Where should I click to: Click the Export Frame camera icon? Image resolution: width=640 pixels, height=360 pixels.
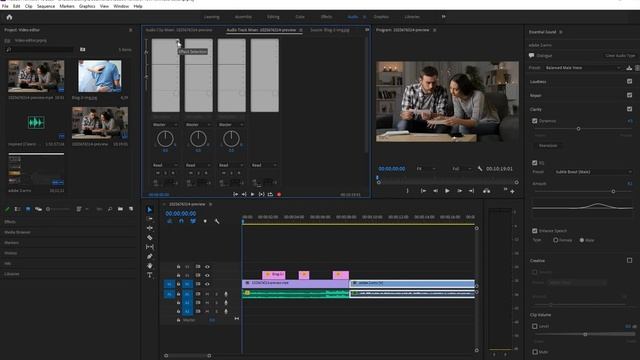[486, 191]
